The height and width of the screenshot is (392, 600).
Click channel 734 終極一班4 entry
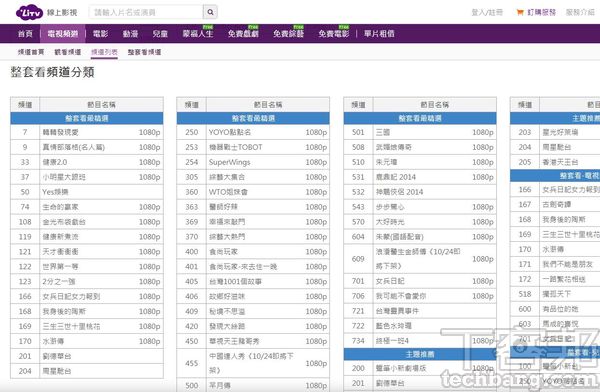420,341
